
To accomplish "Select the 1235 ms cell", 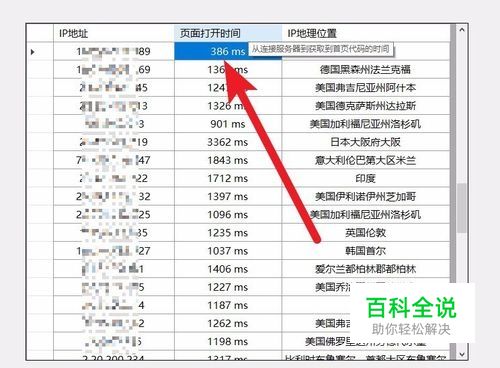I will 228,233.
